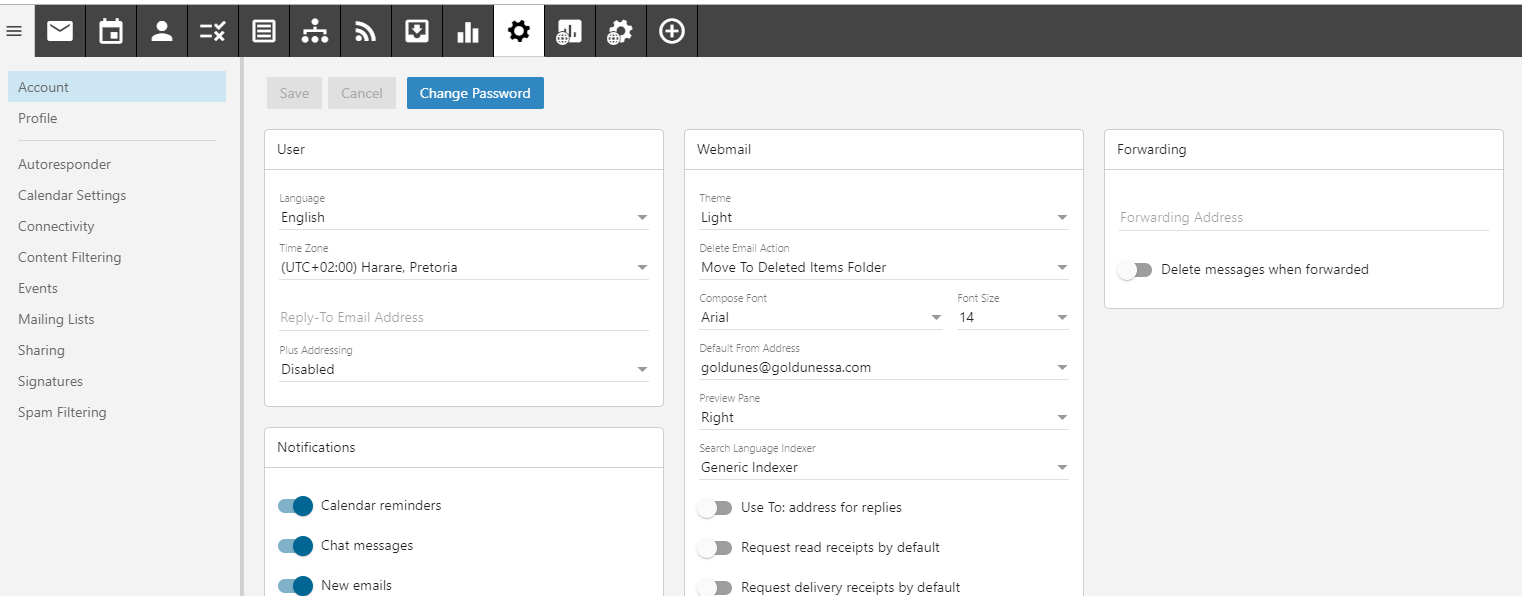Click the Change Password button
Image resolution: width=1522 pixels, height=596 pixels.
[x=475, y=93]
